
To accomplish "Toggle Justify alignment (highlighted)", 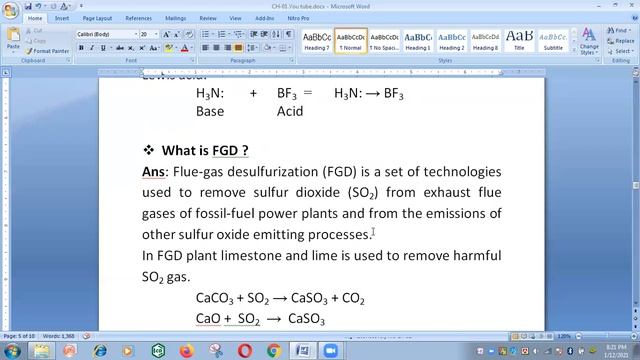I will (x=238, y=48).
